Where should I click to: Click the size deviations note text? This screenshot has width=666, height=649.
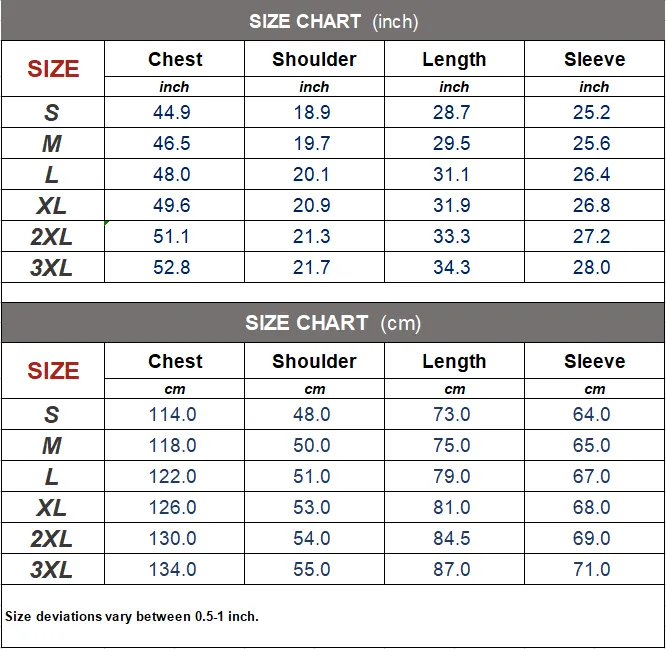pyautogui.click(x=132, y=616)
